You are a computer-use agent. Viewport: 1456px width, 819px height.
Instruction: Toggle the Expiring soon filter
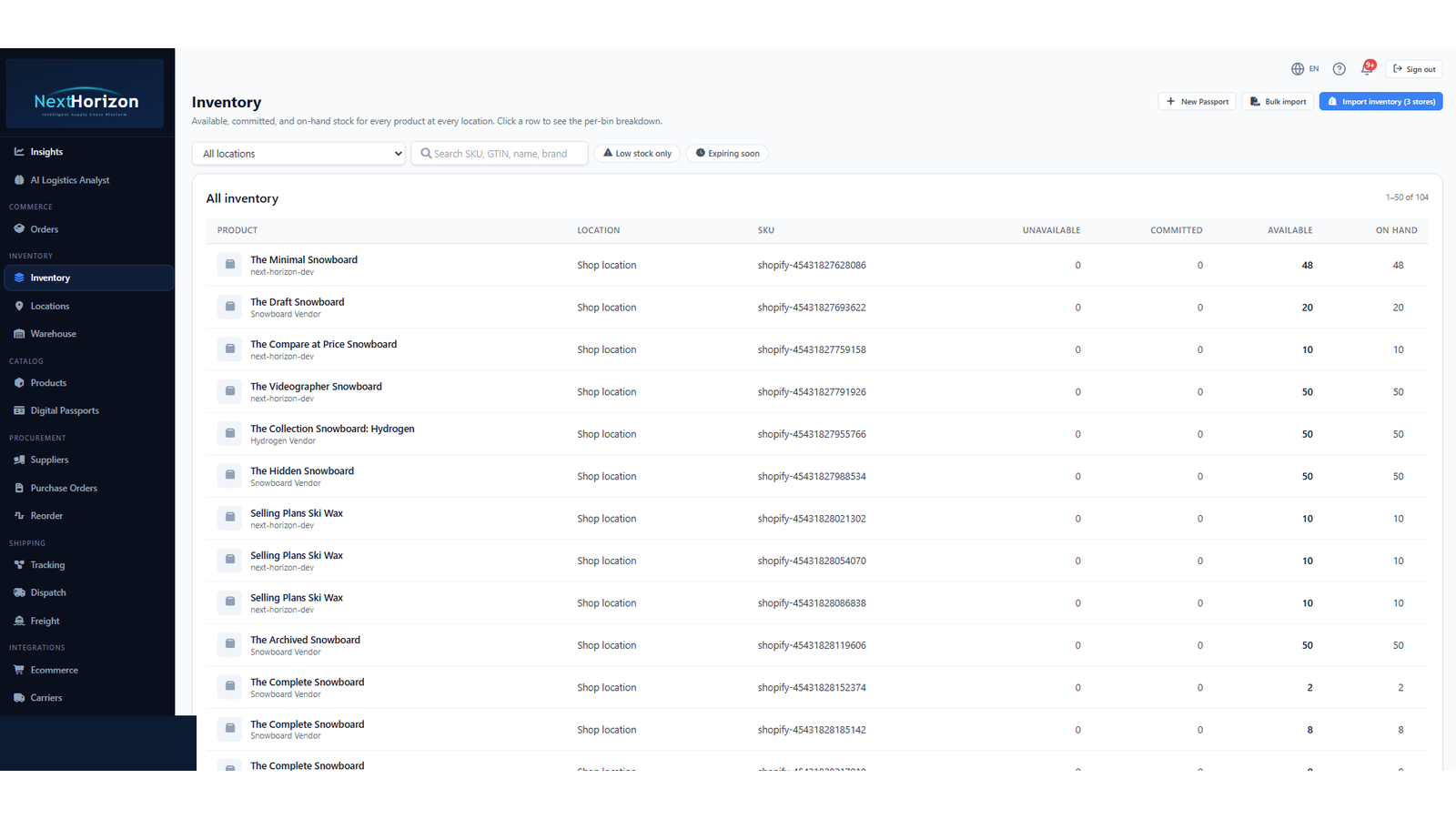click(x=727, y=154)
